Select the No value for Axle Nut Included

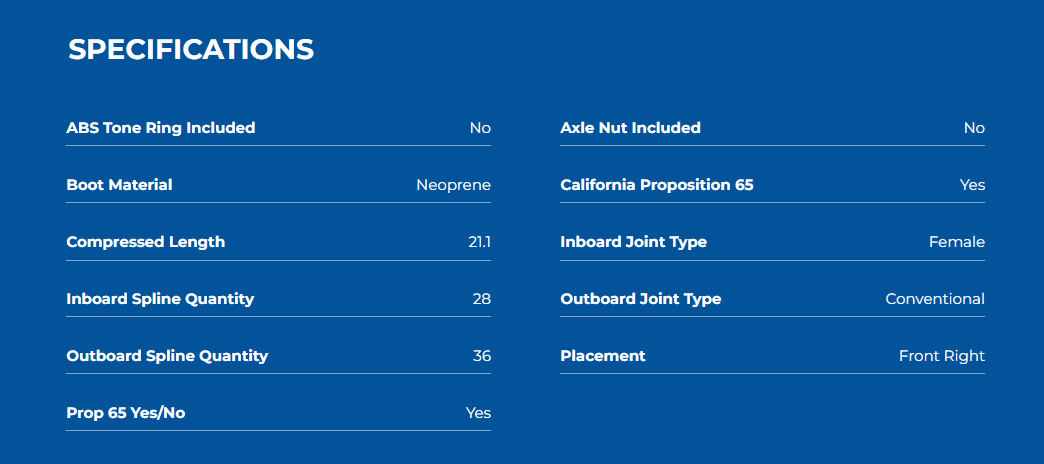click(x=974, y=128)
